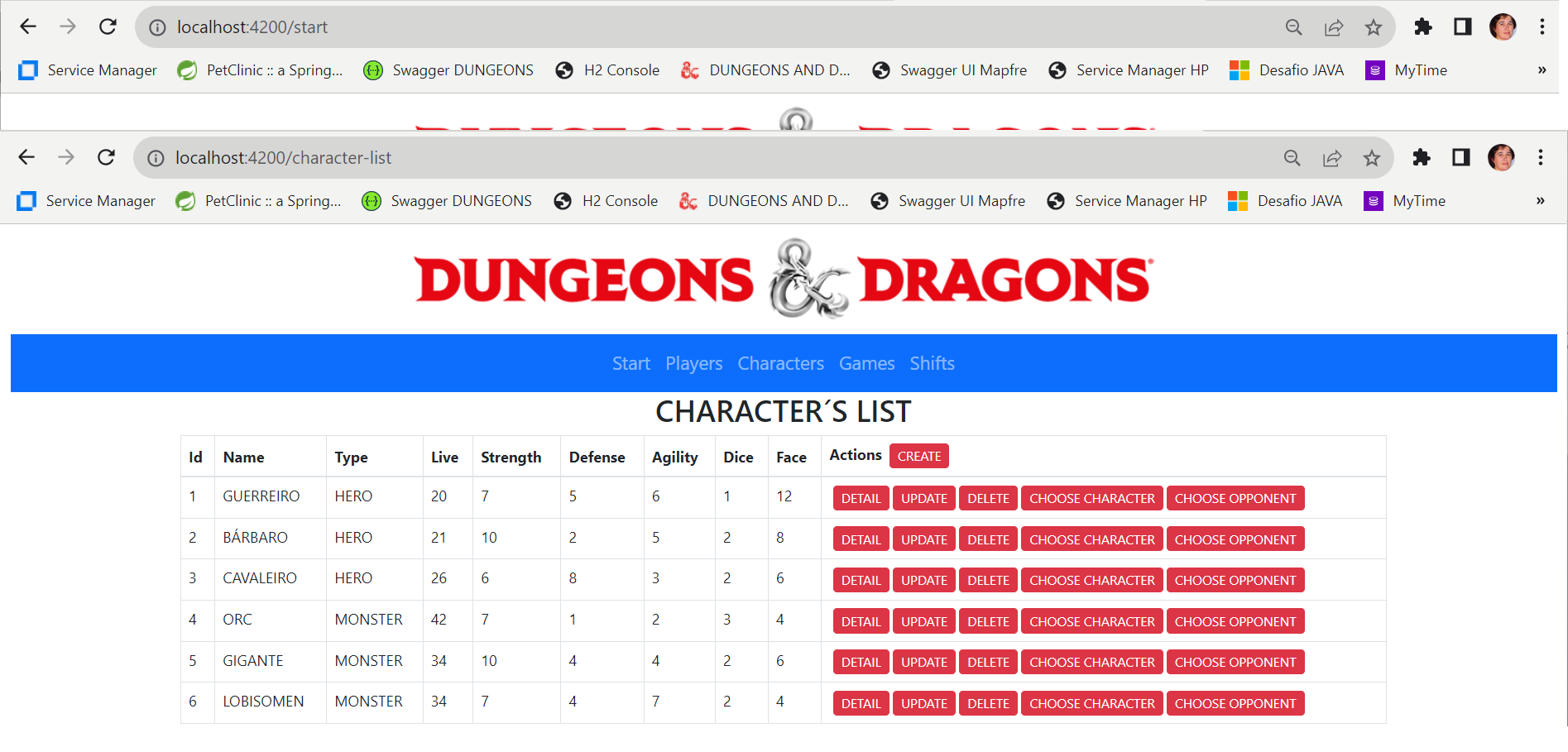Click forward arrow in character-list browser window
This screenshot has height=752, width=1568.
(66, 157)
